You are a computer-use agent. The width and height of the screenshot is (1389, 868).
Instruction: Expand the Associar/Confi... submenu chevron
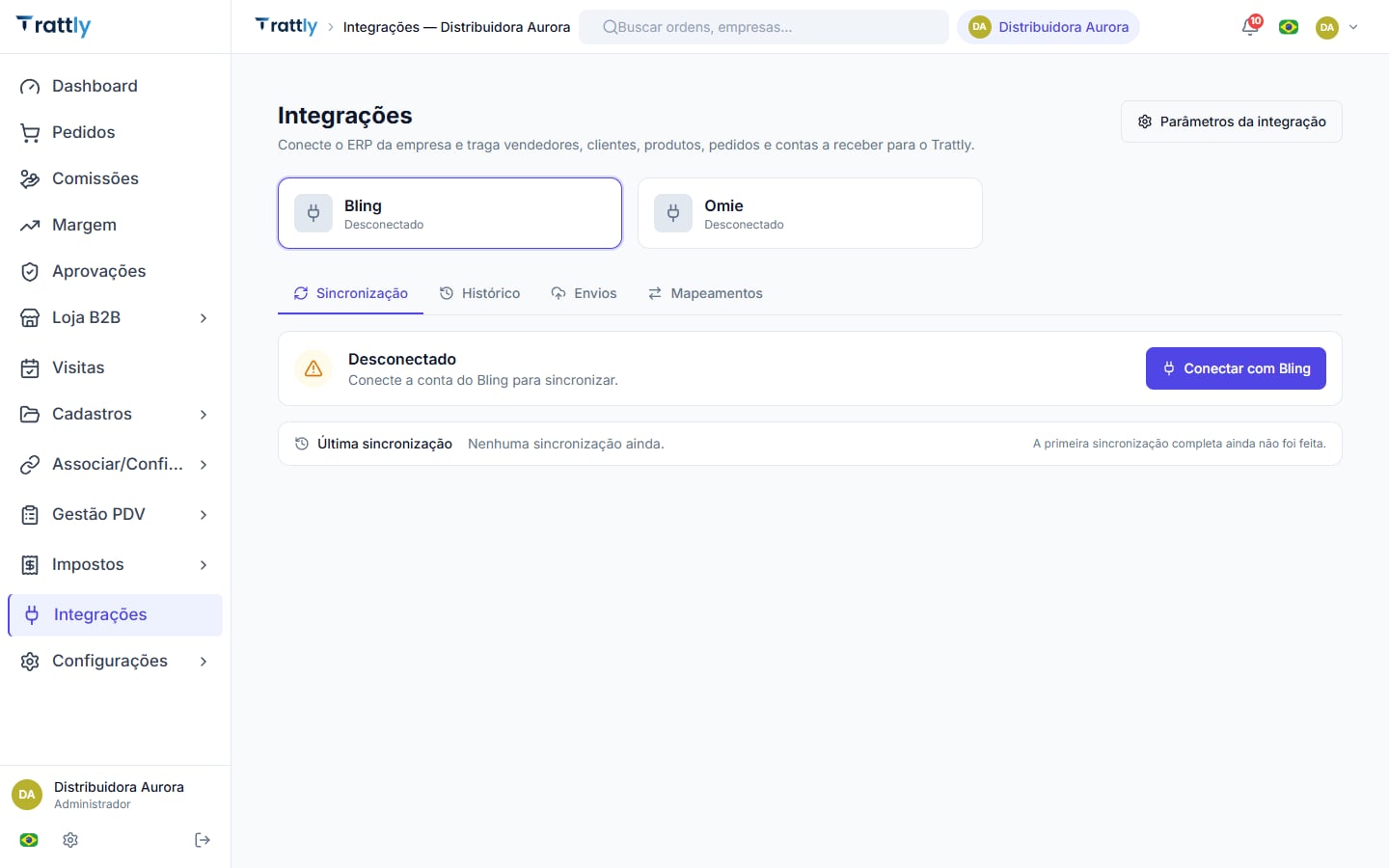pyautogui.click(x=204, y=465)
